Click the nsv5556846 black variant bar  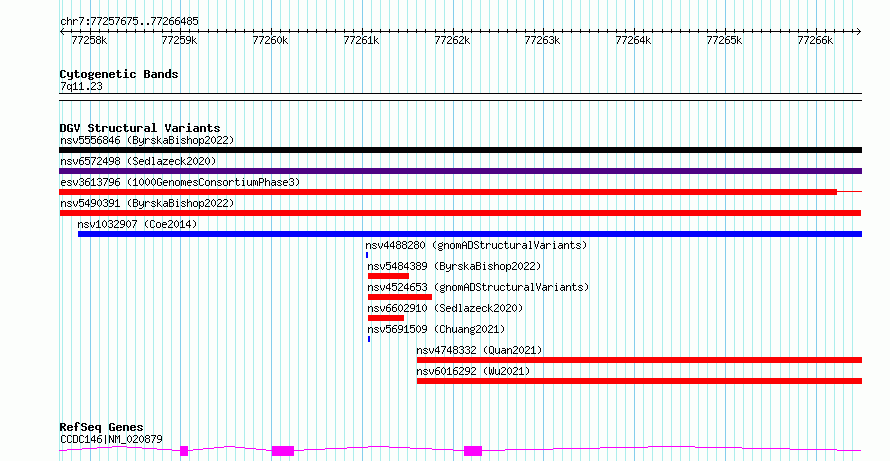(460, 150)
